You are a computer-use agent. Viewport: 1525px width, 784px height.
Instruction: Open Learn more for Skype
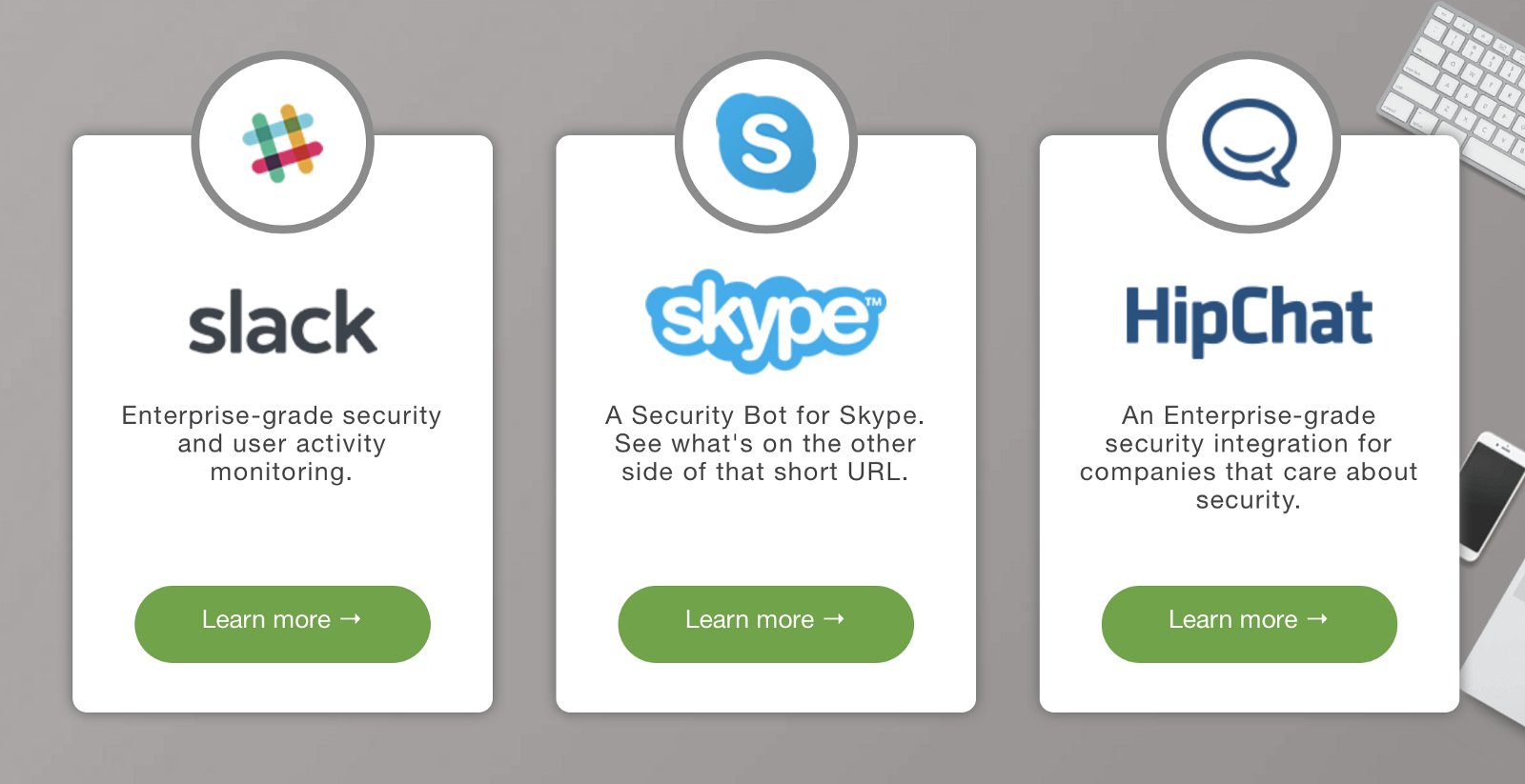click(x=749, y=620)
